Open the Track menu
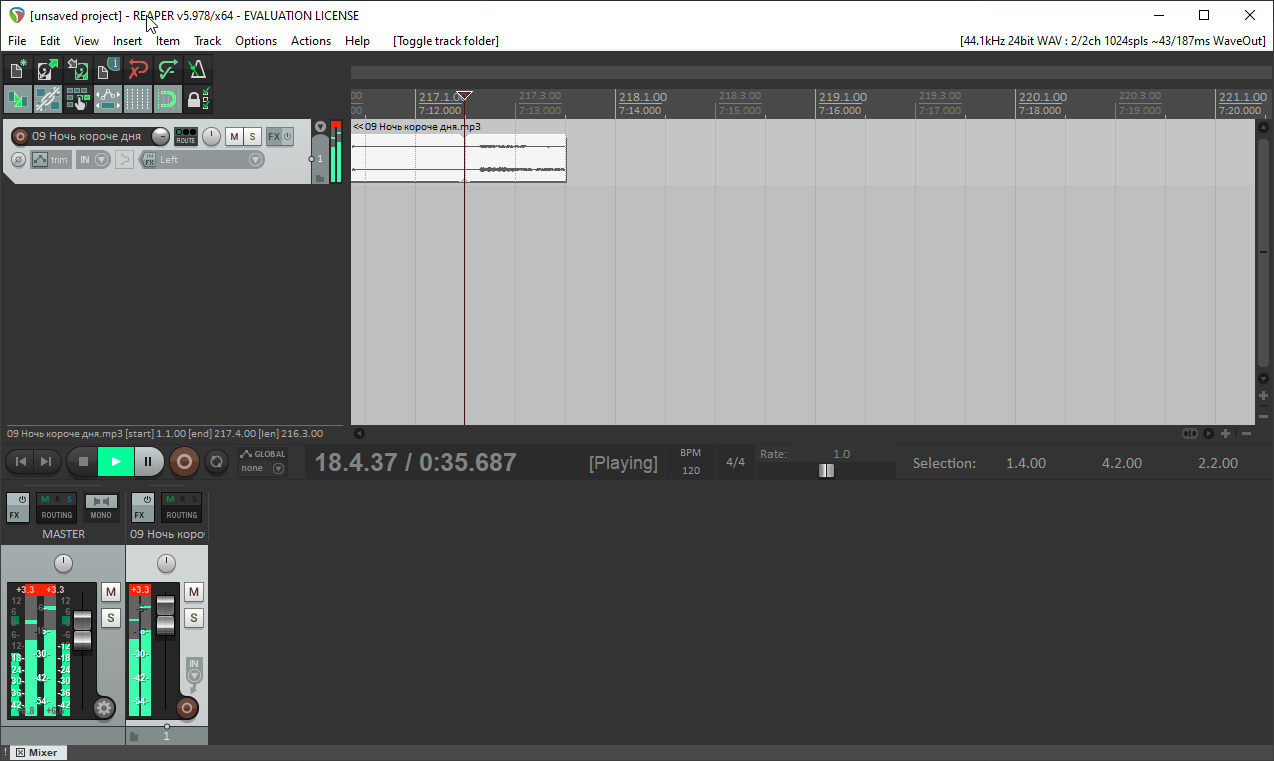 click(207, 41)
